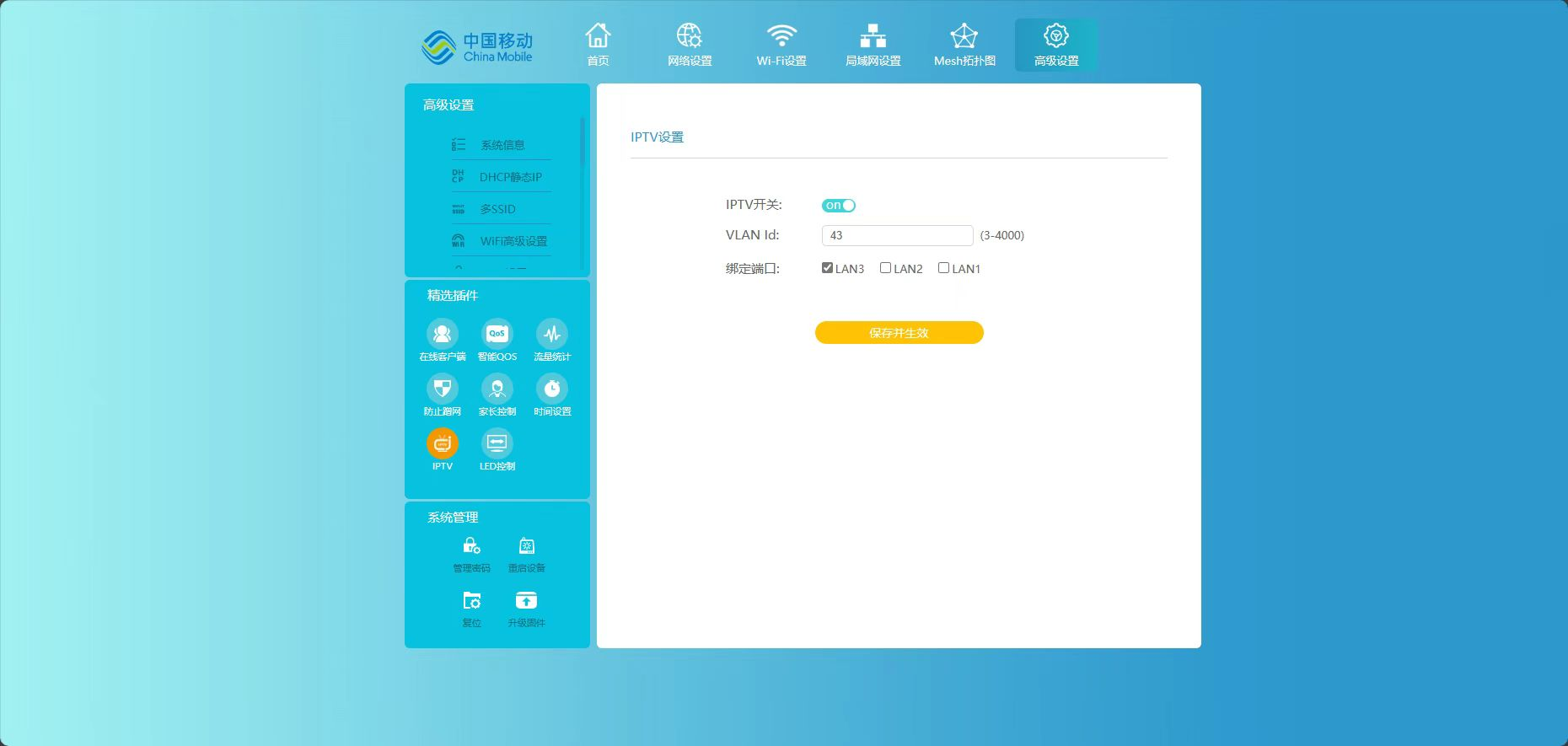Open the Wi-Fi设置 tab

click(781, 45)
